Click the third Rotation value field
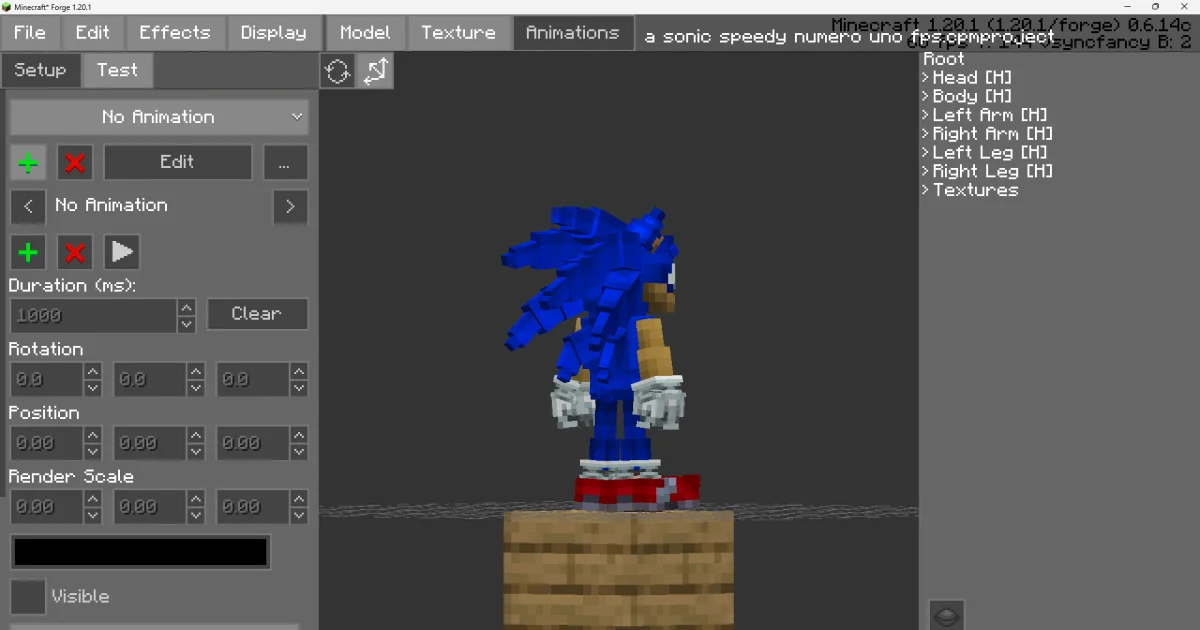 point(252,380)
